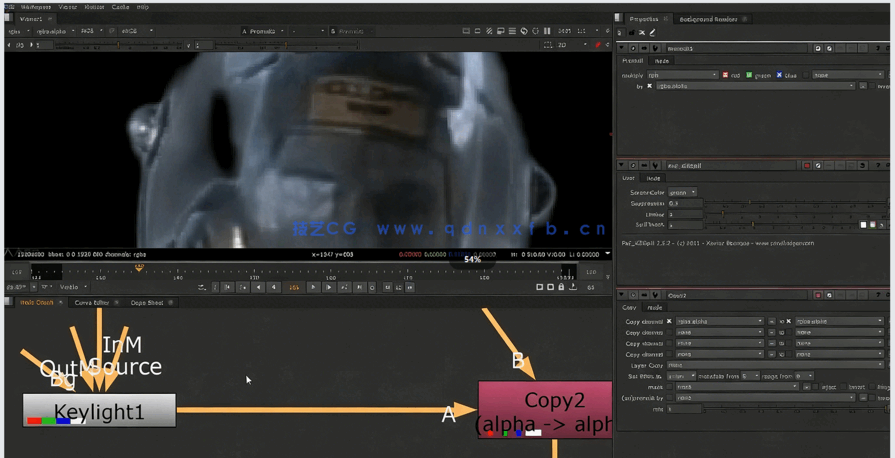Toggle the blue channel checkbox in Premult
This screenshot has height=458, width=895.
(779, 75)
